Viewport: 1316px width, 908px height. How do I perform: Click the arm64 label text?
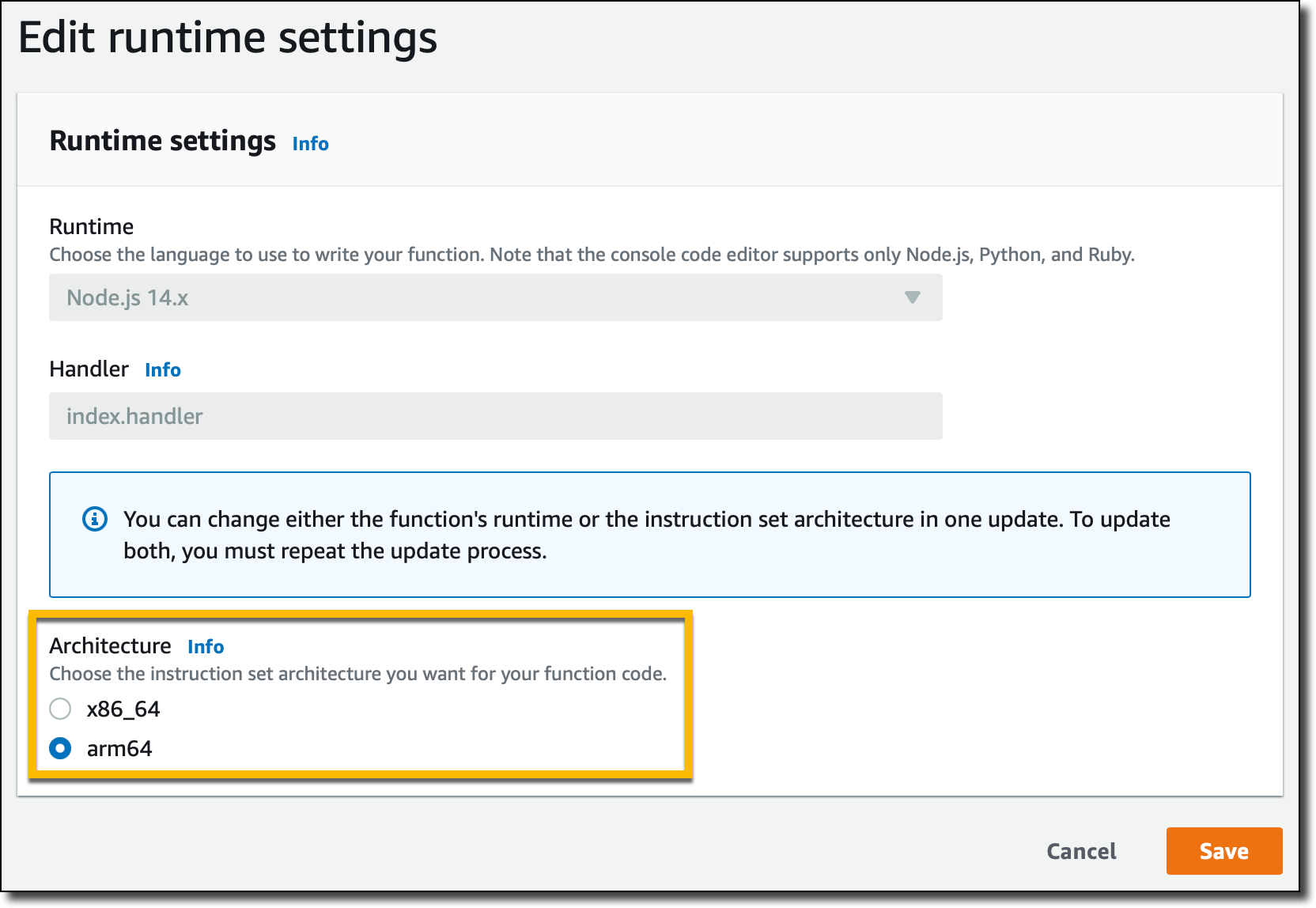pyautogui.click(x=119, y=748)
